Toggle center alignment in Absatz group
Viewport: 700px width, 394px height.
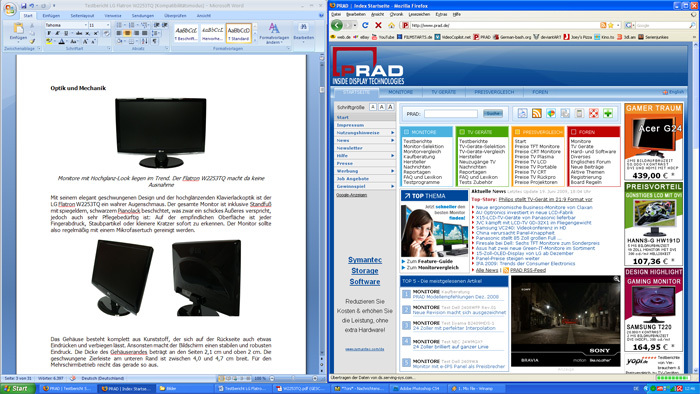pyautogui.click(x=127, y=33)
